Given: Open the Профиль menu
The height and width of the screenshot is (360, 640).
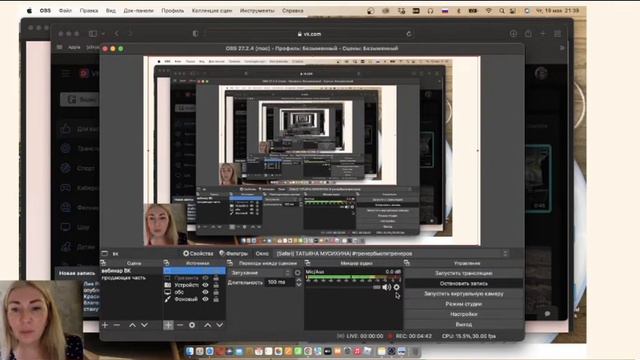Looking at the screenshot, I should click(x=172, y=11).
